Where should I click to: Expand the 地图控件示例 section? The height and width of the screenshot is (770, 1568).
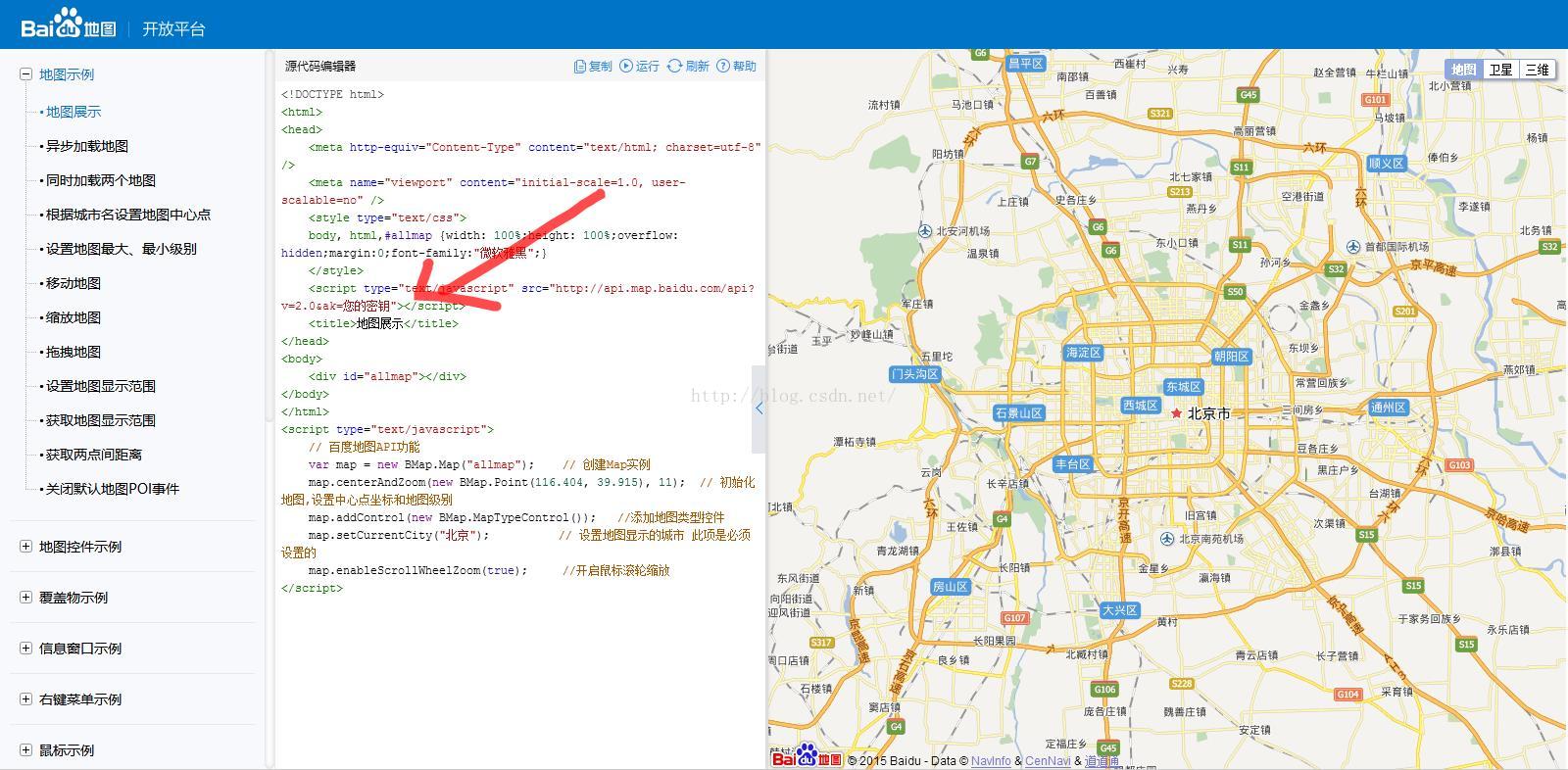pos(25,547)
